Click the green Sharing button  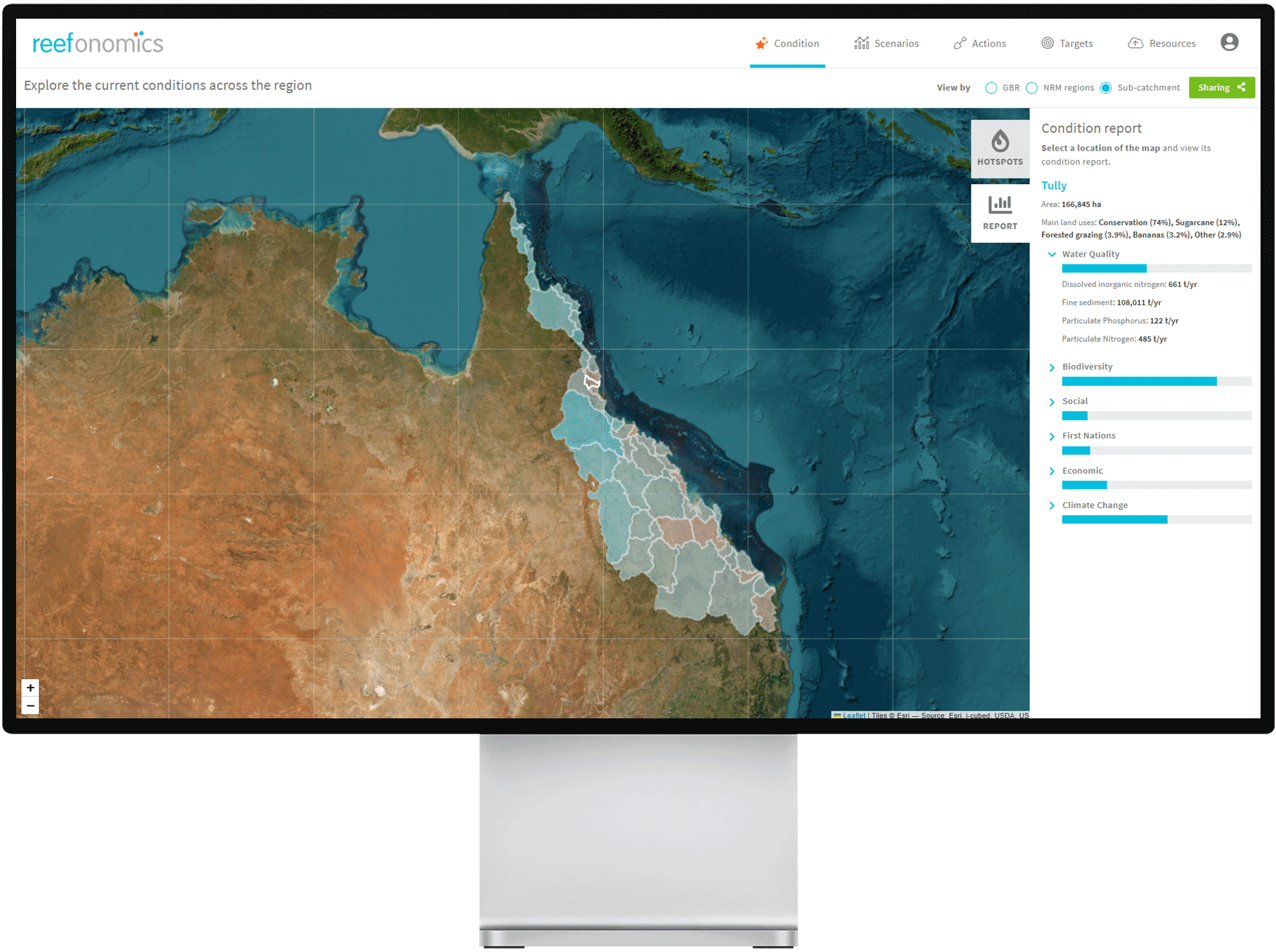pyautogui.click(x=1221, y=88)
